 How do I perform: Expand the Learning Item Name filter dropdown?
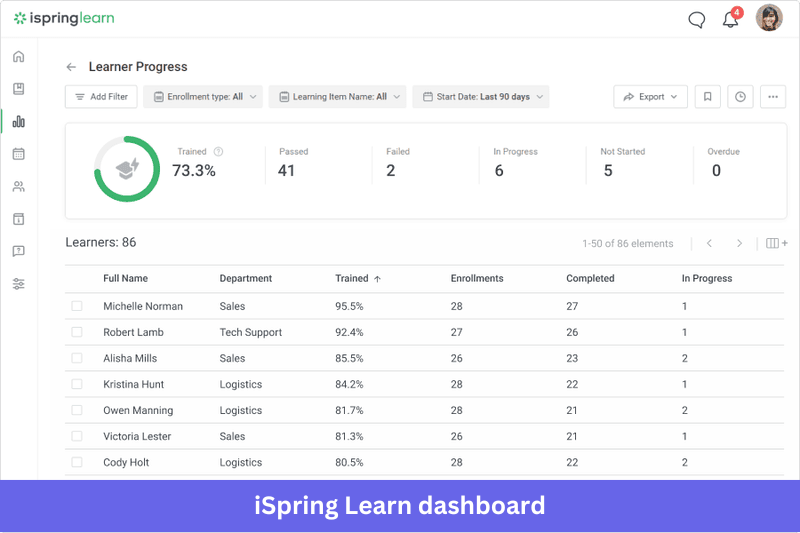337,96
